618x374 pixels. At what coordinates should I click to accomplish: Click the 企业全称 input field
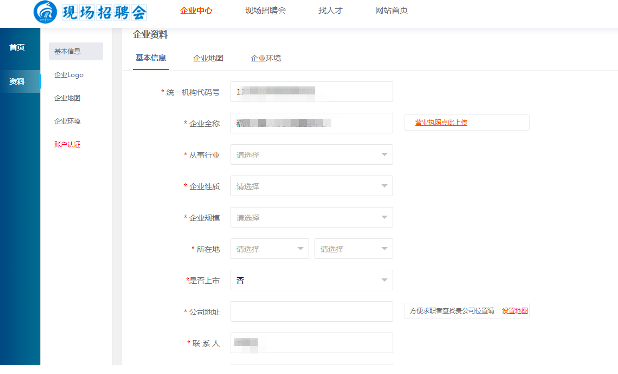[311, 123]
